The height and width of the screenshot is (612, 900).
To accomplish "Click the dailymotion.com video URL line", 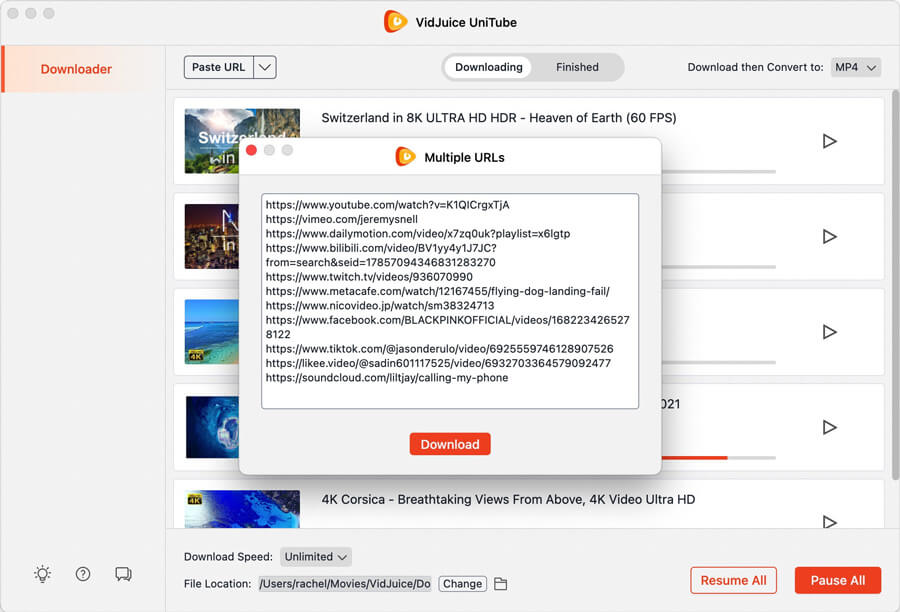I will point(418,234).
